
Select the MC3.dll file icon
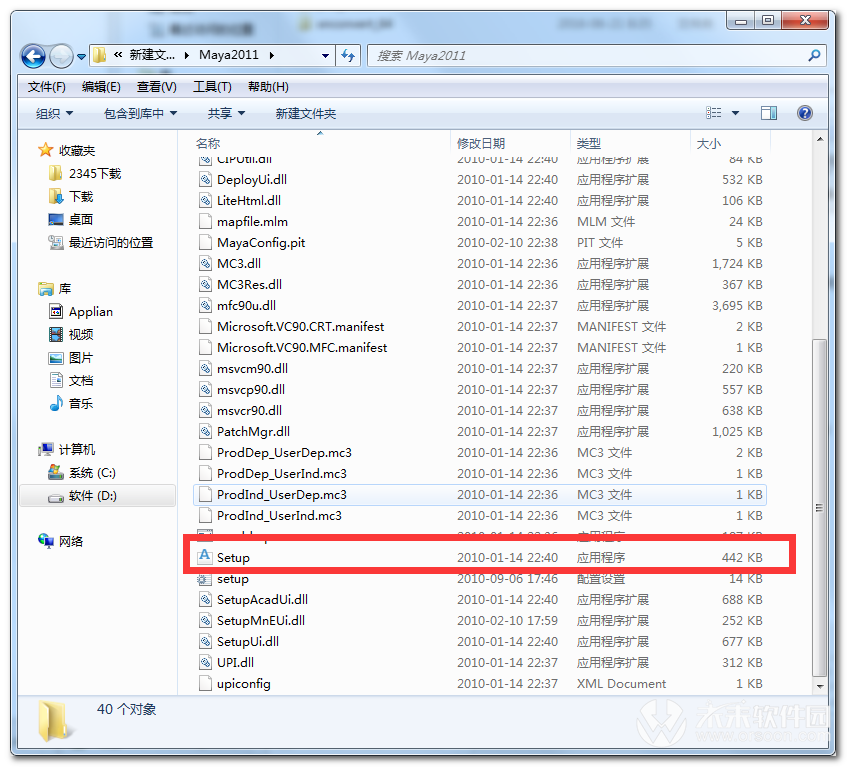205,264
